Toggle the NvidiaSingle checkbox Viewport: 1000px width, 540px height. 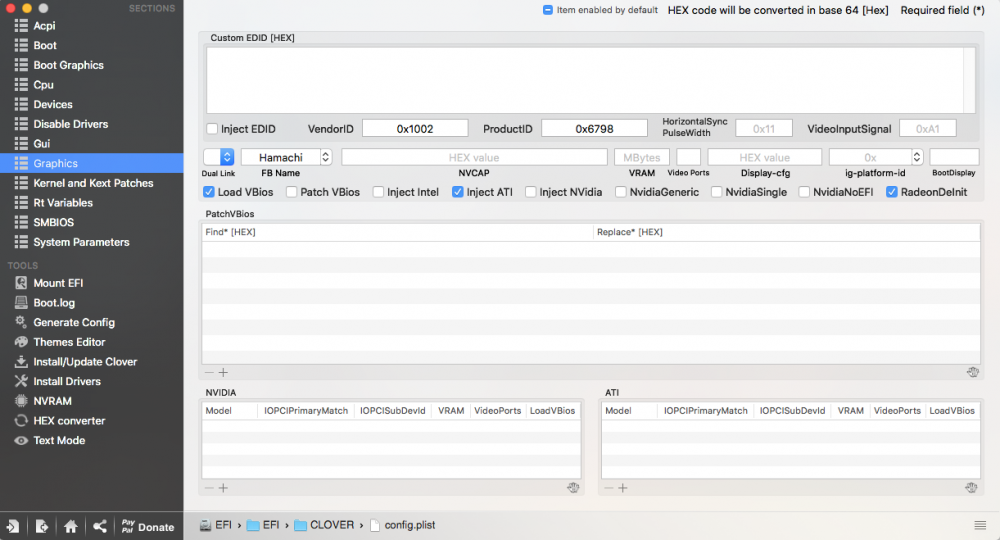716,192
